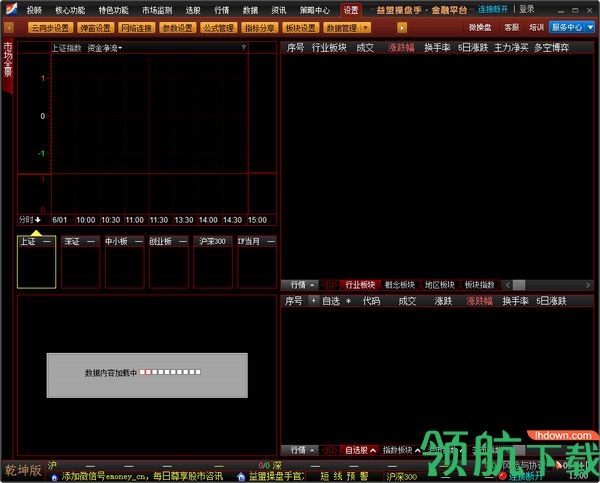
Task: Open the 策略中心 menu
Action: tap(315, 10)
